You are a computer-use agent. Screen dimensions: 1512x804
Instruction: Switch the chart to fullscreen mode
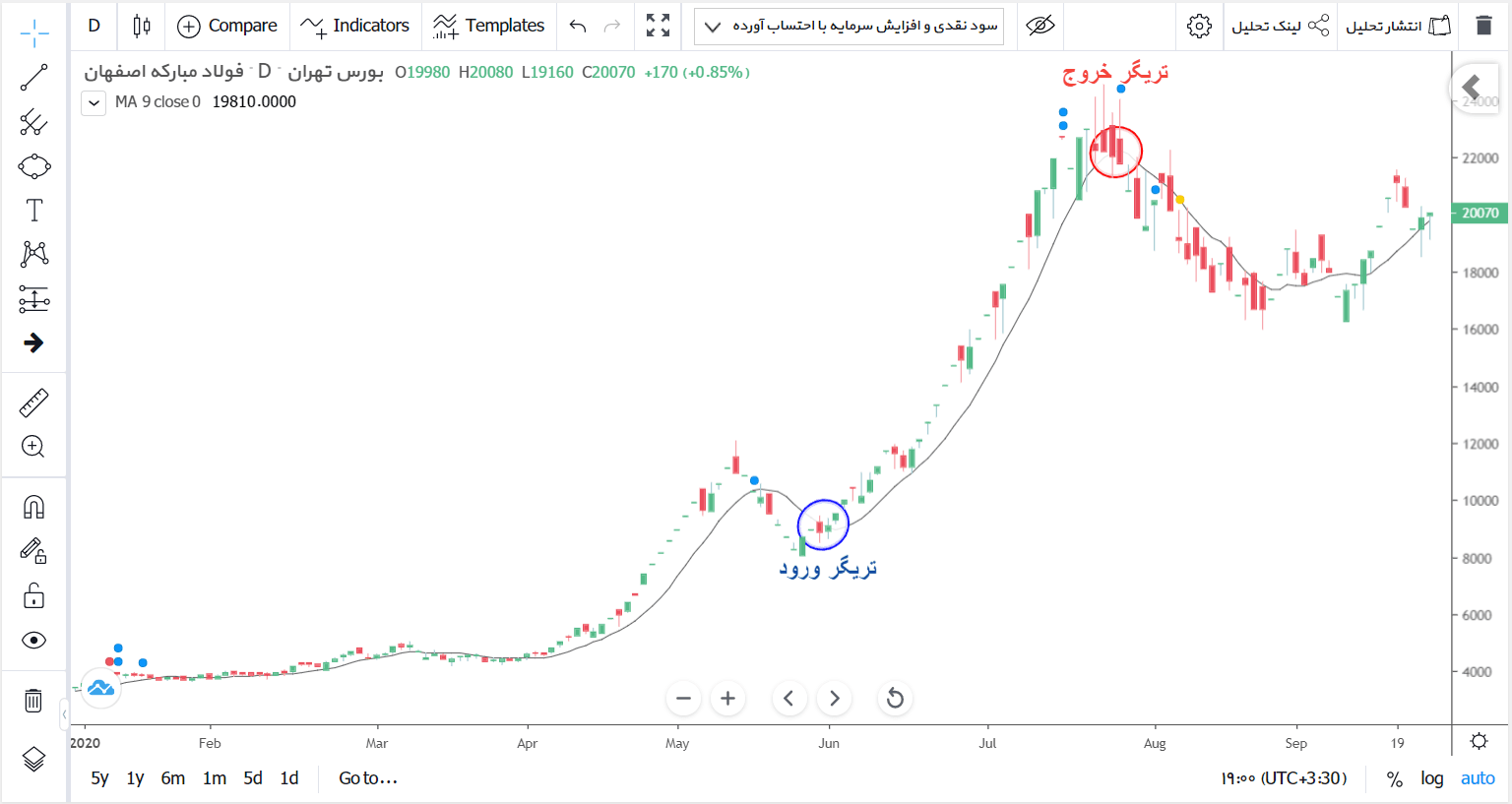point(658,26)
